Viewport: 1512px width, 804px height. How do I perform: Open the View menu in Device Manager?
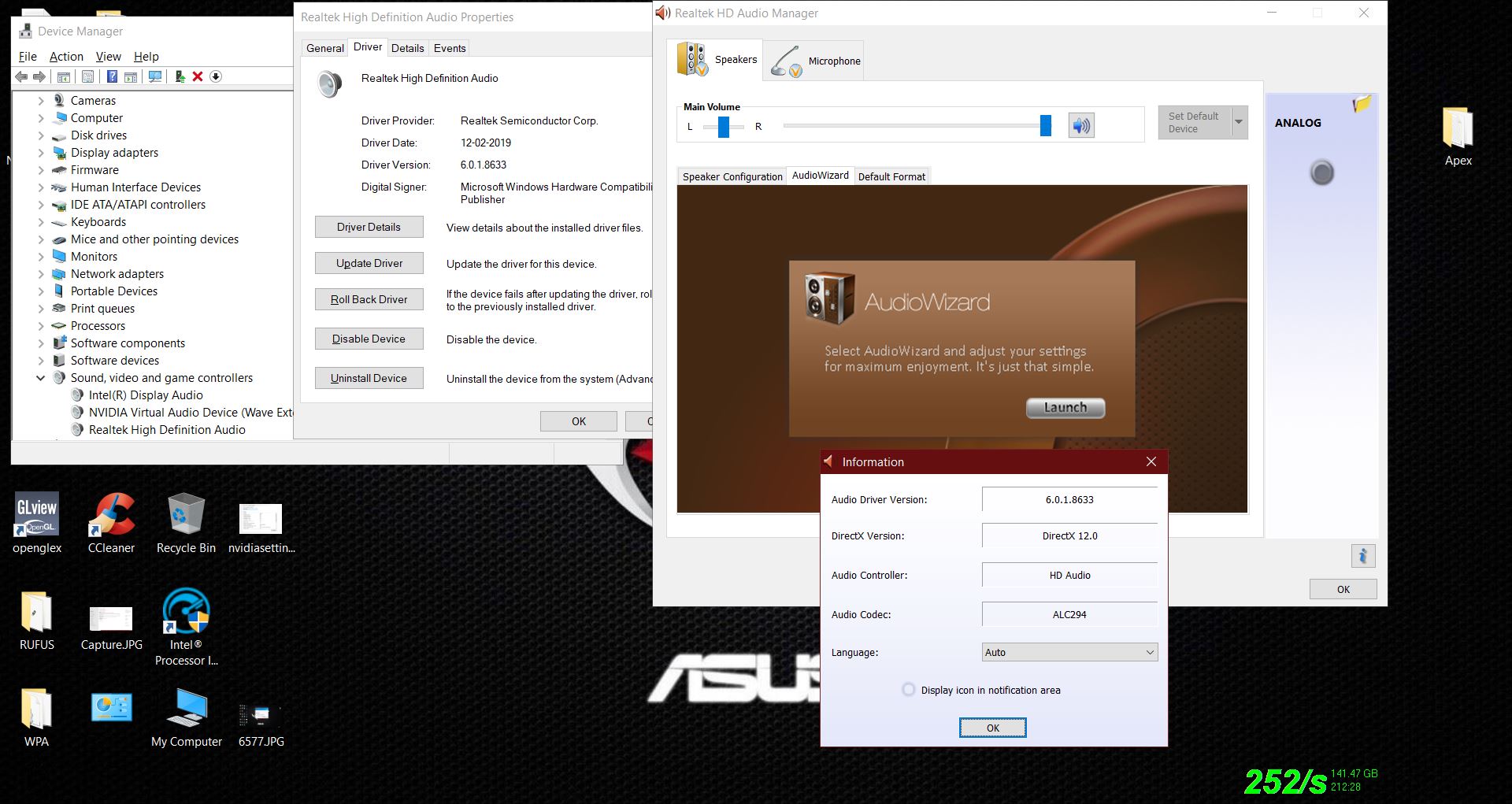coord(109,57)
